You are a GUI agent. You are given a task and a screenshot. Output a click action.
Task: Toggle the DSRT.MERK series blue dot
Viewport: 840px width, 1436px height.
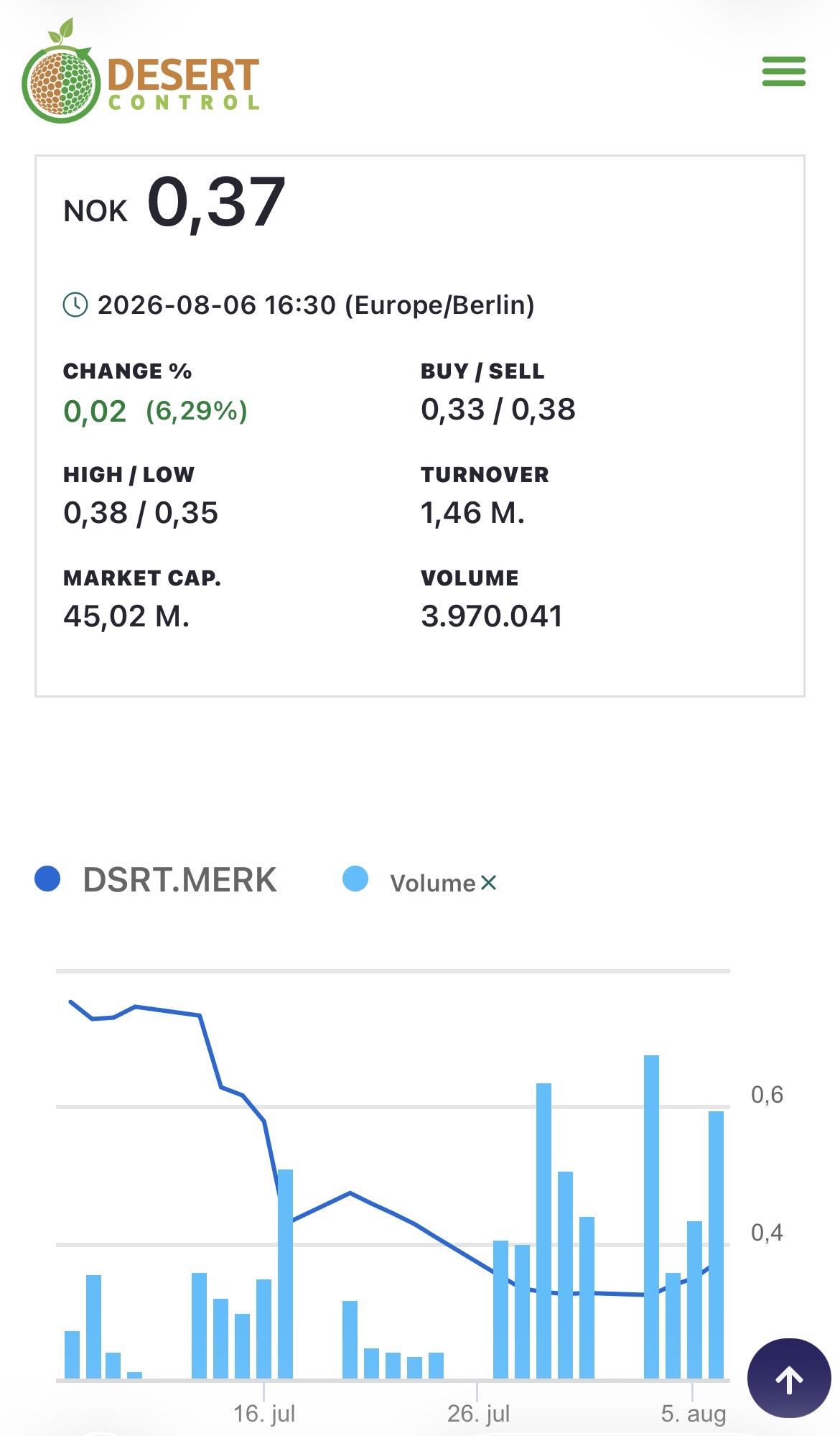click(47, 879)
